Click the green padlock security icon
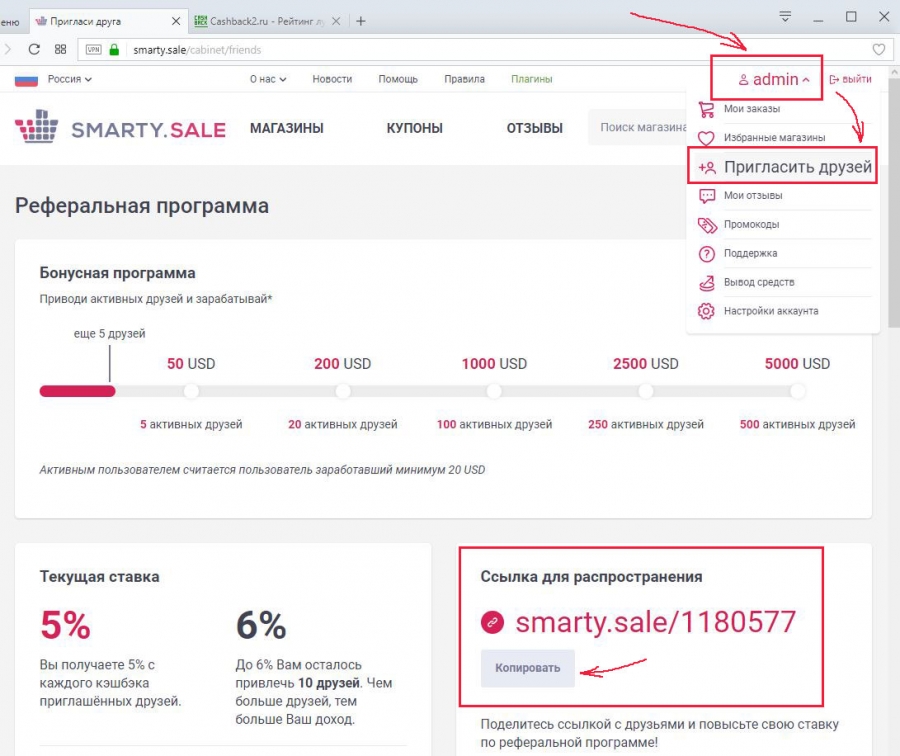 click(x=114, y=50)
